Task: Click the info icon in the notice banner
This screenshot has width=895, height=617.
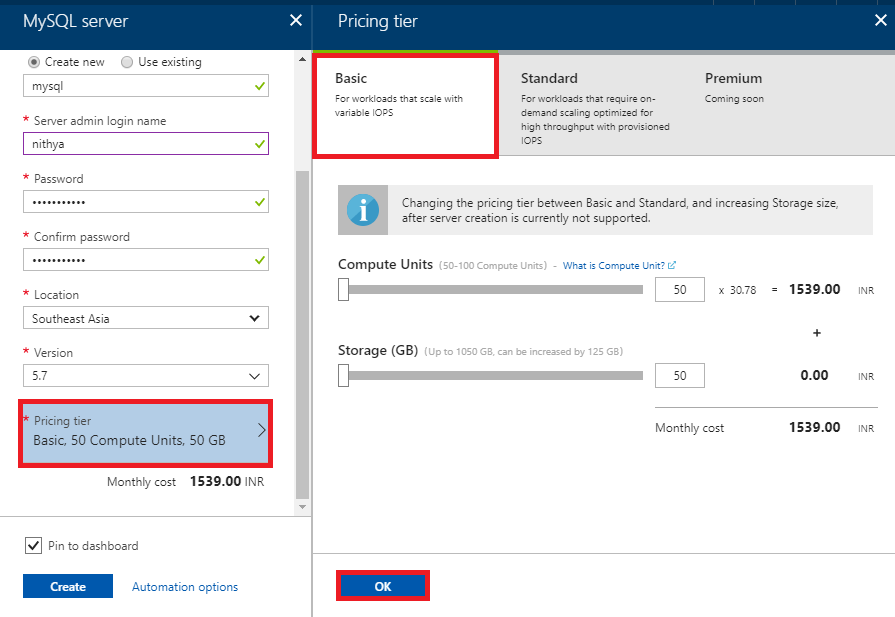Action: (x=362, y=210)
